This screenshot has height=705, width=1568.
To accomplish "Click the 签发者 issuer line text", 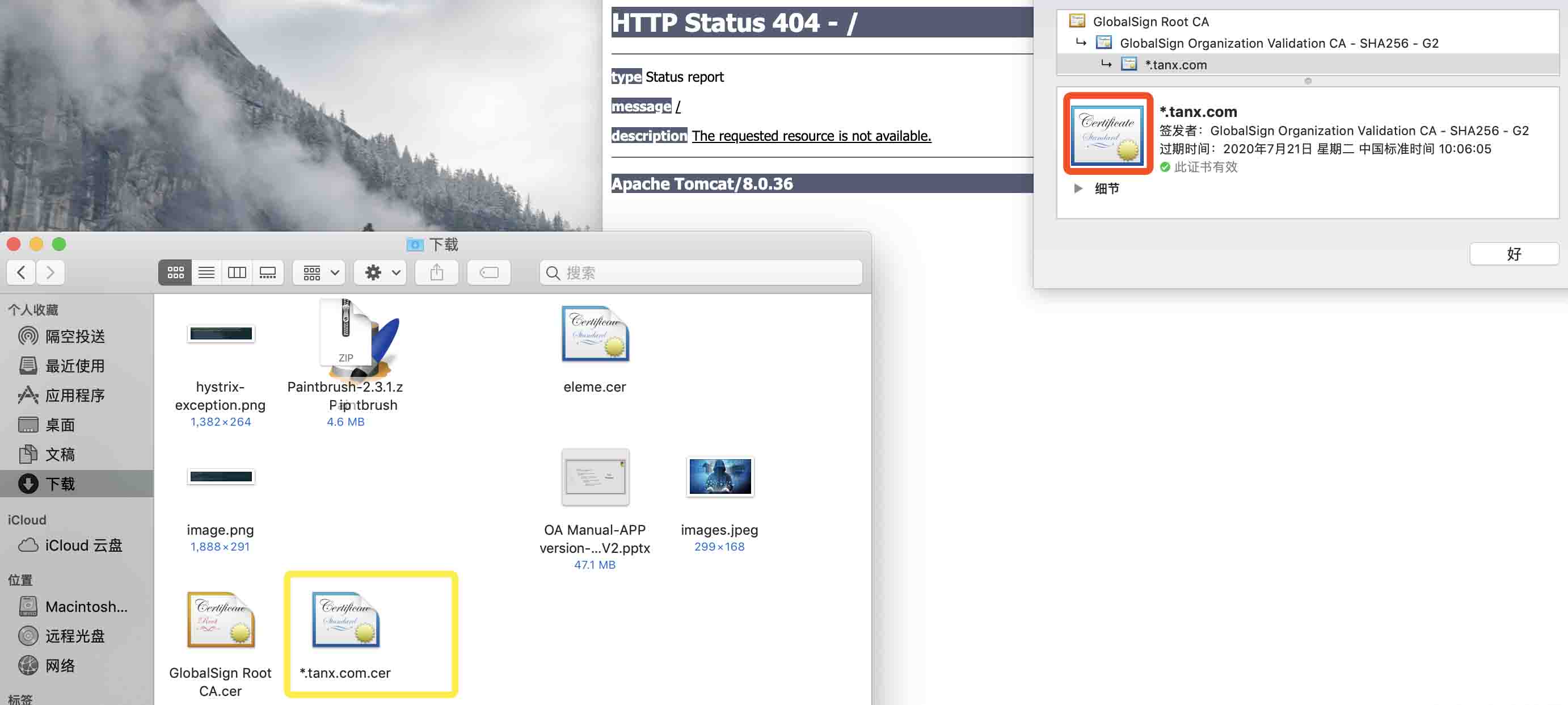I will point(1343,131).
